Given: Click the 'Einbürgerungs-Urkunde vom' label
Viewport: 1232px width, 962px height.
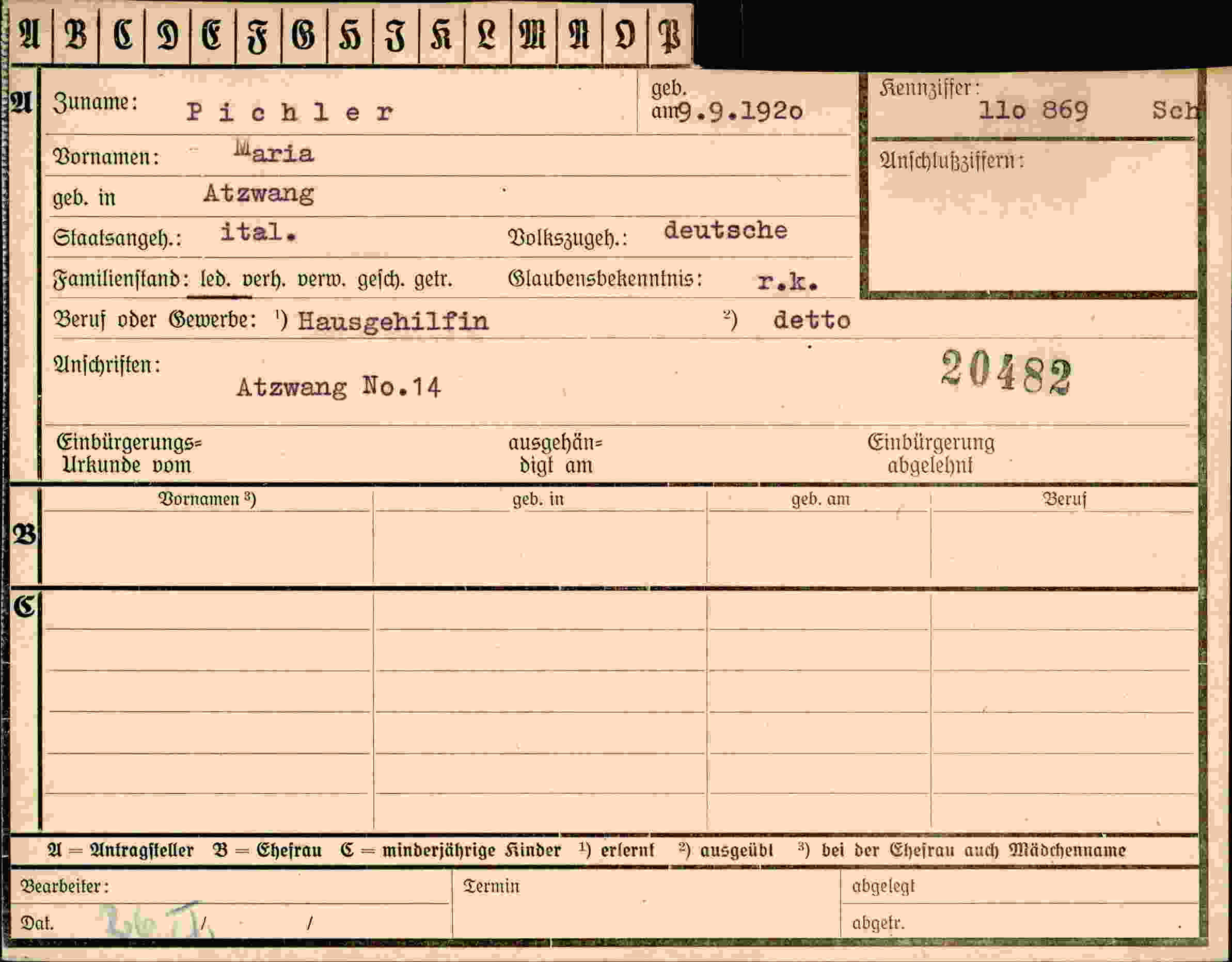Looking at the screenshot, I should 129,453.
